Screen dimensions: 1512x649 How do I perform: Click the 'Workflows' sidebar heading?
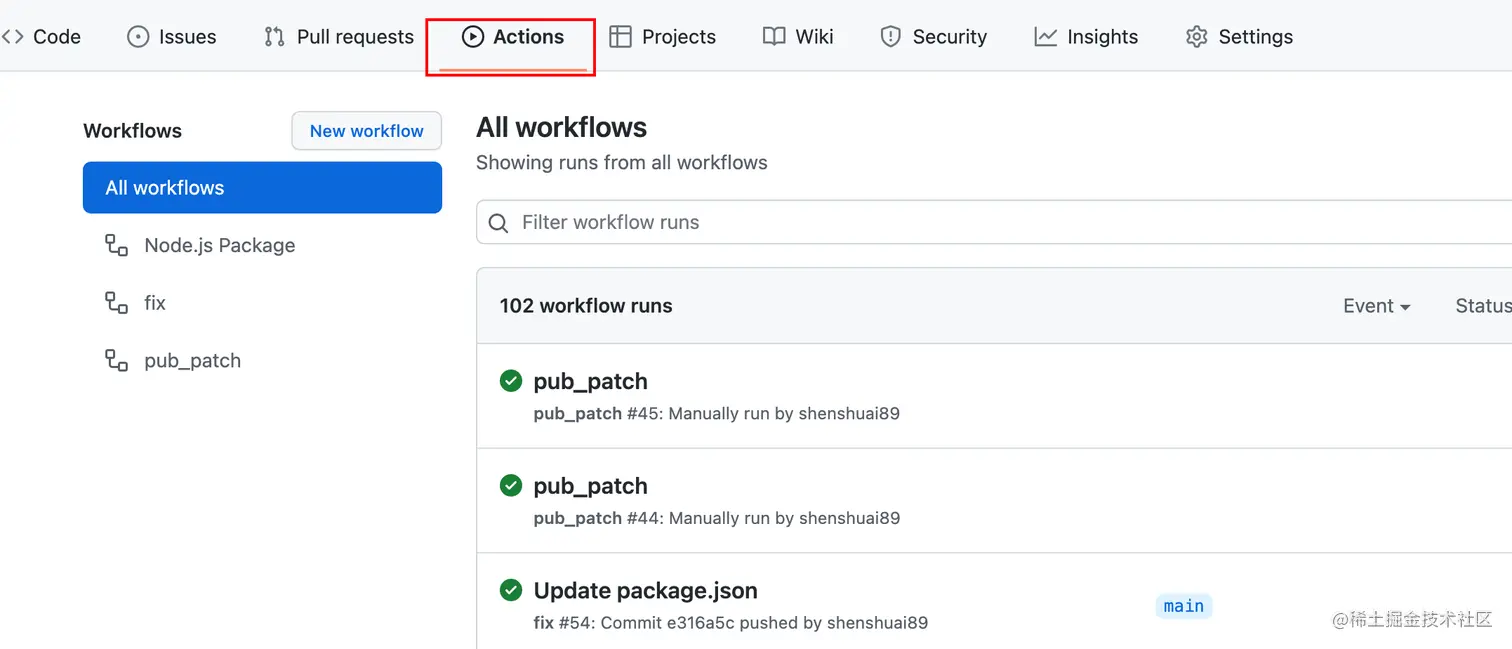(132, 131)
